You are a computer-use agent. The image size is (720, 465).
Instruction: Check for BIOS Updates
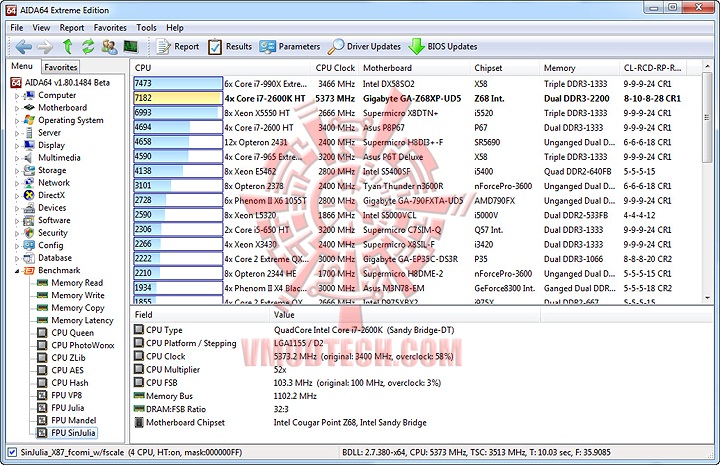443,46
